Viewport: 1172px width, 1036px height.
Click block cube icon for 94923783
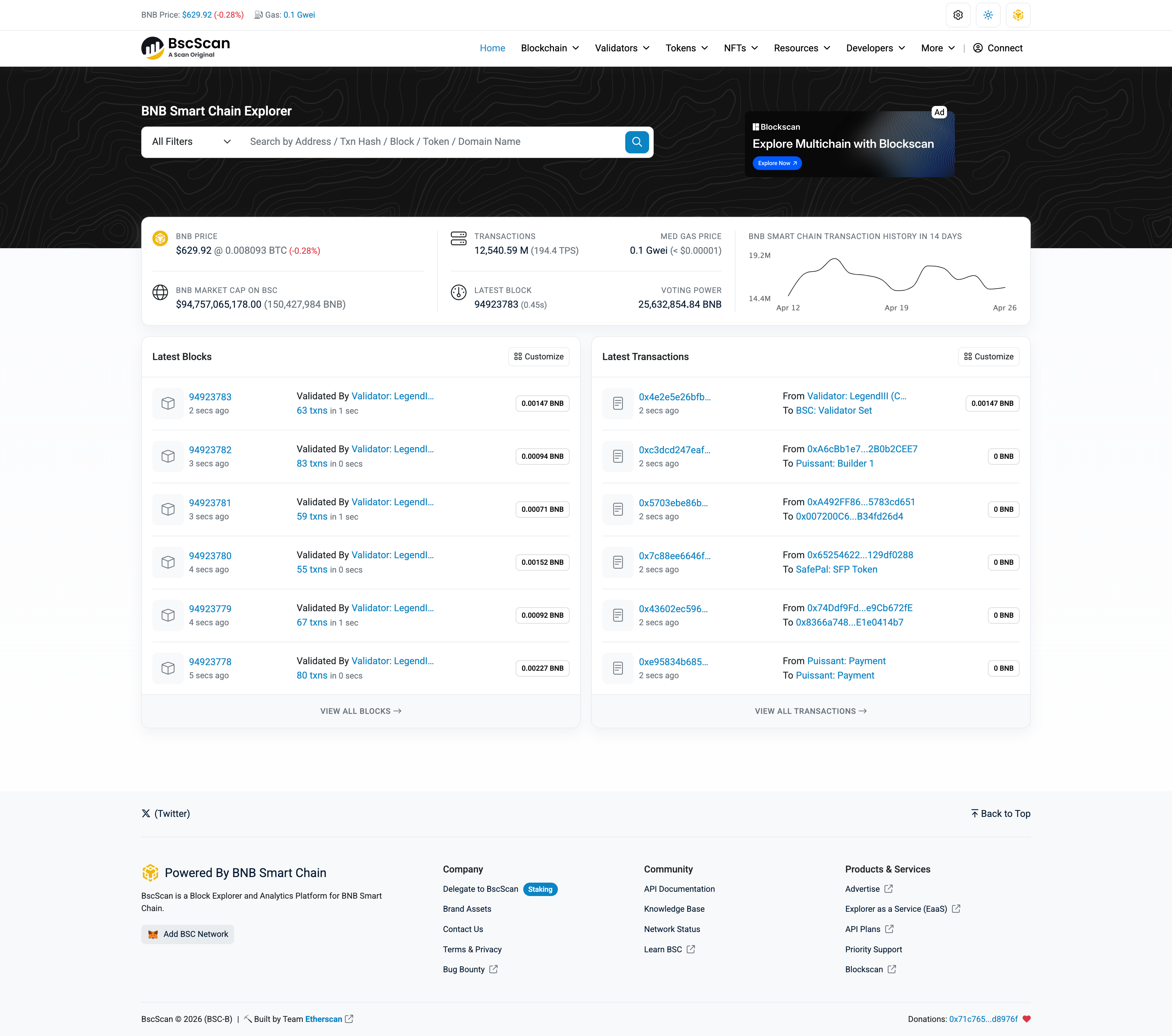tap(167, 403)
